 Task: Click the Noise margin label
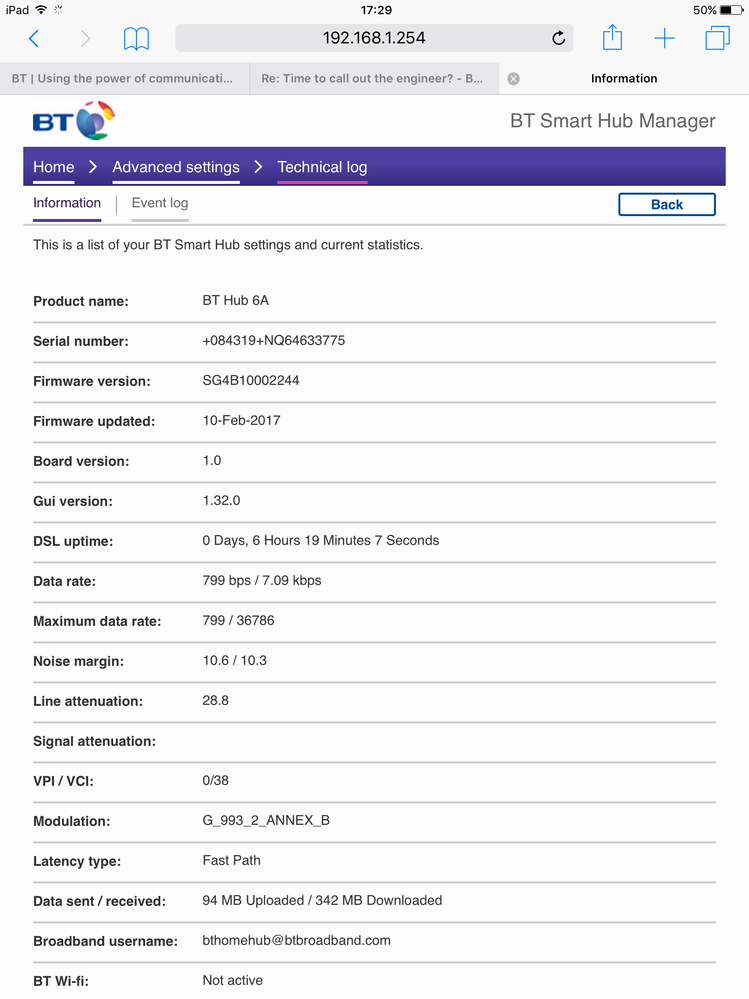(x=78, y=661)
